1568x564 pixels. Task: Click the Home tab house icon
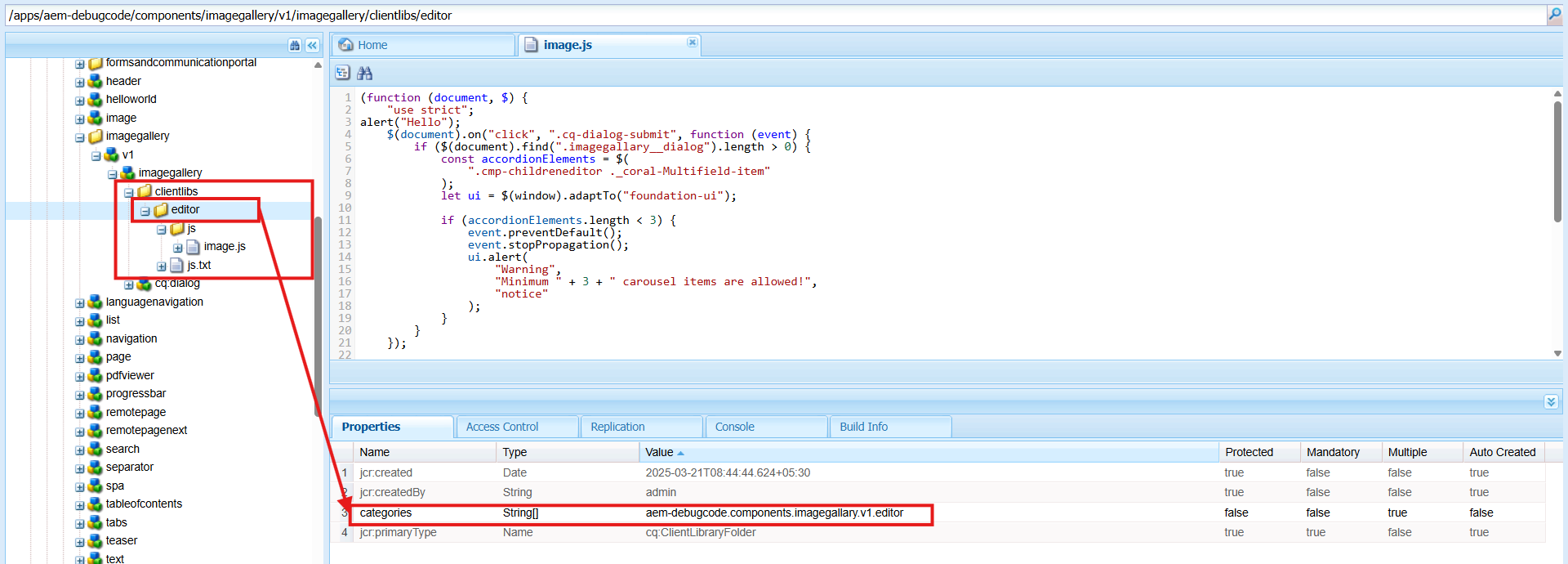pyautogui.click(x=346, y=45)
